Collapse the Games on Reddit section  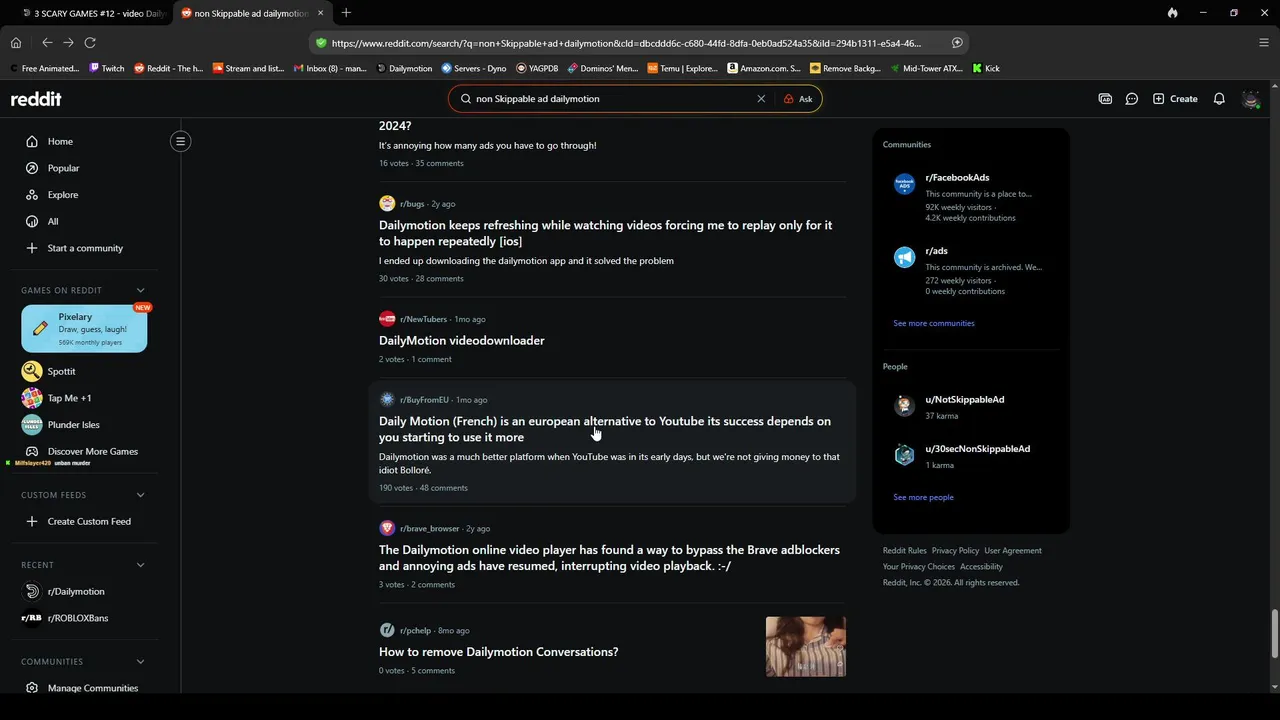[x=140, y=291]
